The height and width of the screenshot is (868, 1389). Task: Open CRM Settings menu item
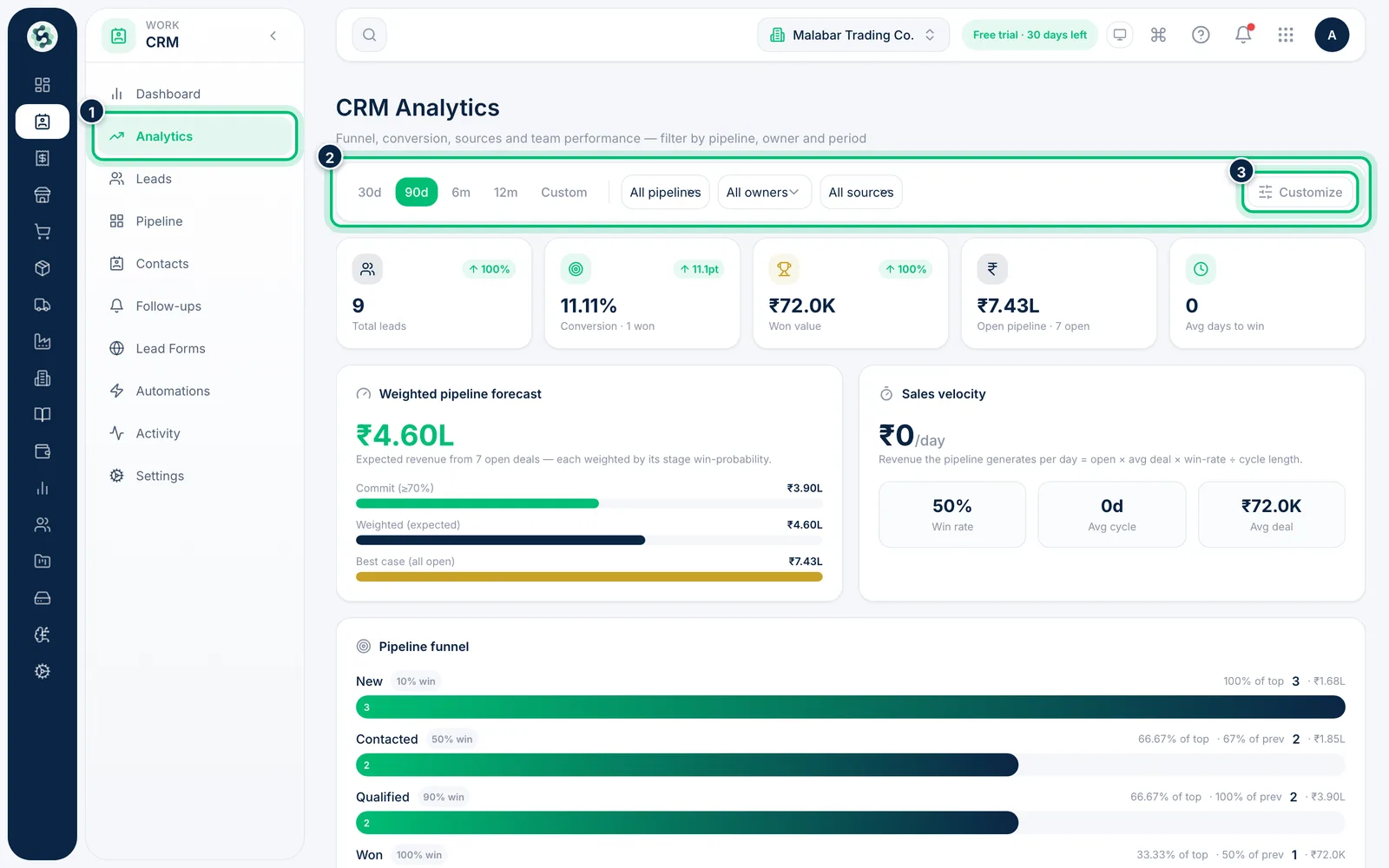195,476
